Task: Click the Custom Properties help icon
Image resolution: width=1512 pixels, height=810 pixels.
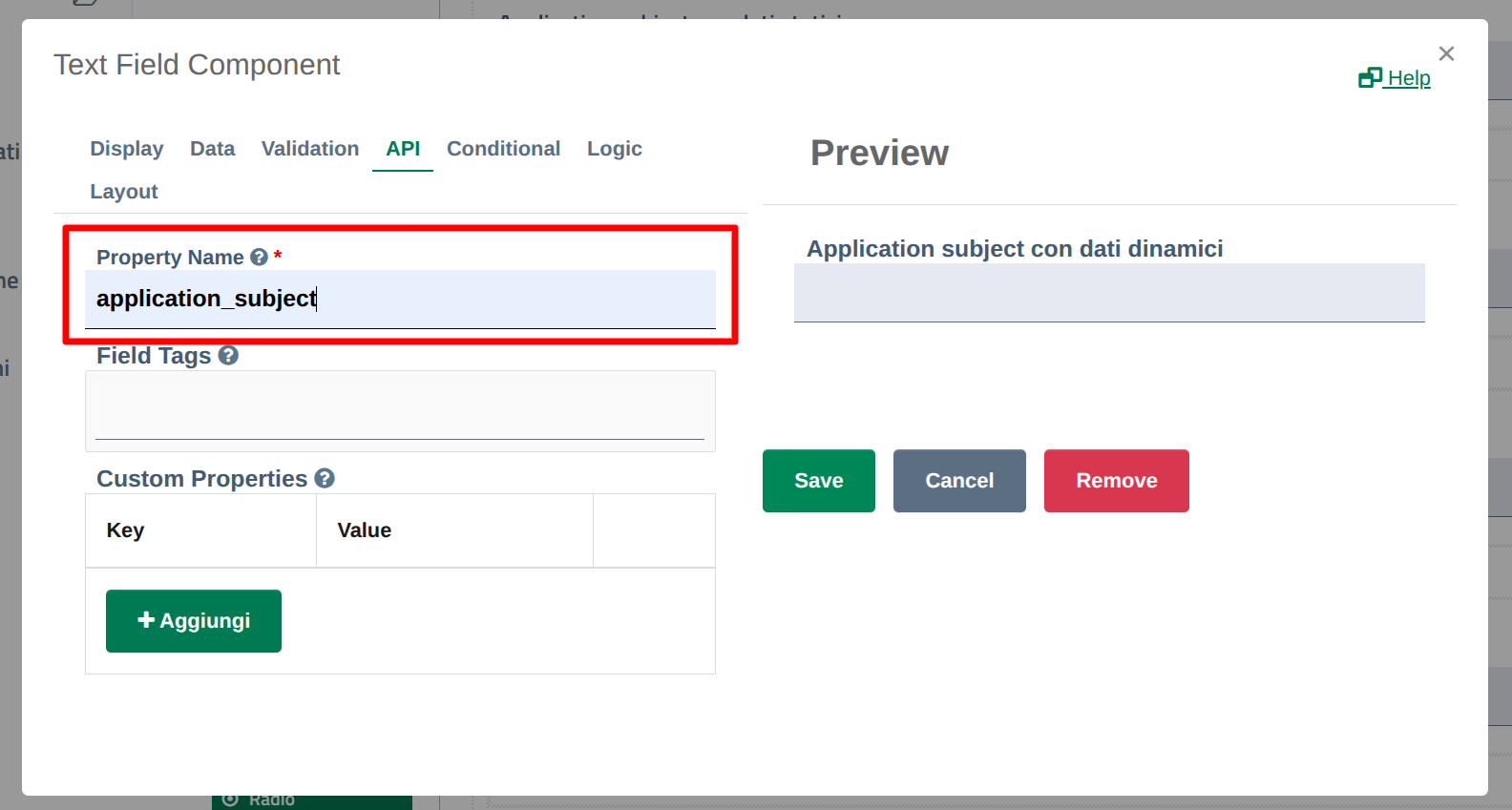Action: click(x=325, y=479)
